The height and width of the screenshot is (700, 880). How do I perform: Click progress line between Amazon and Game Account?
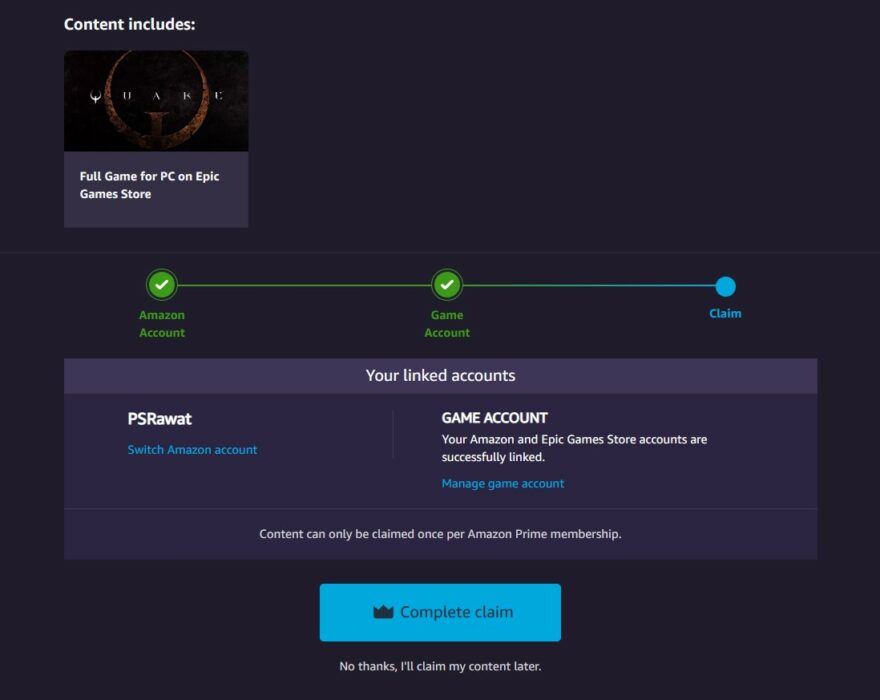point(304,286)
